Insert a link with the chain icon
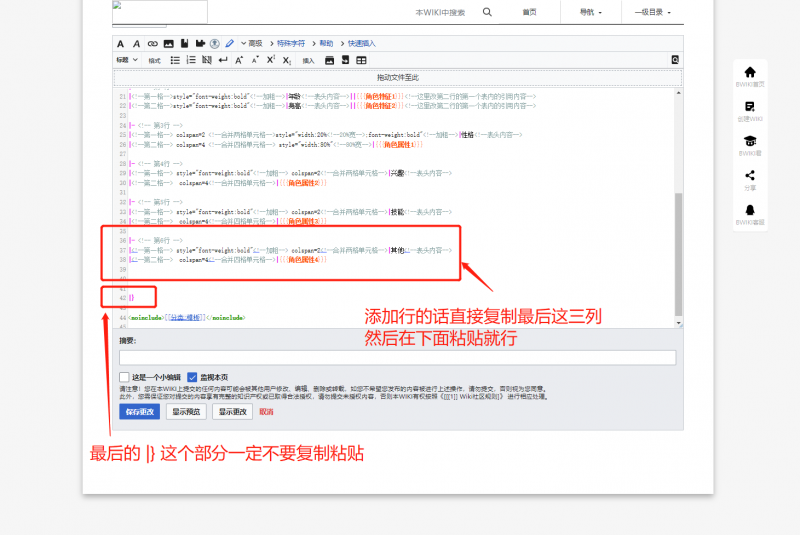This screenshot has height=535, width=800. pos(153,44)
